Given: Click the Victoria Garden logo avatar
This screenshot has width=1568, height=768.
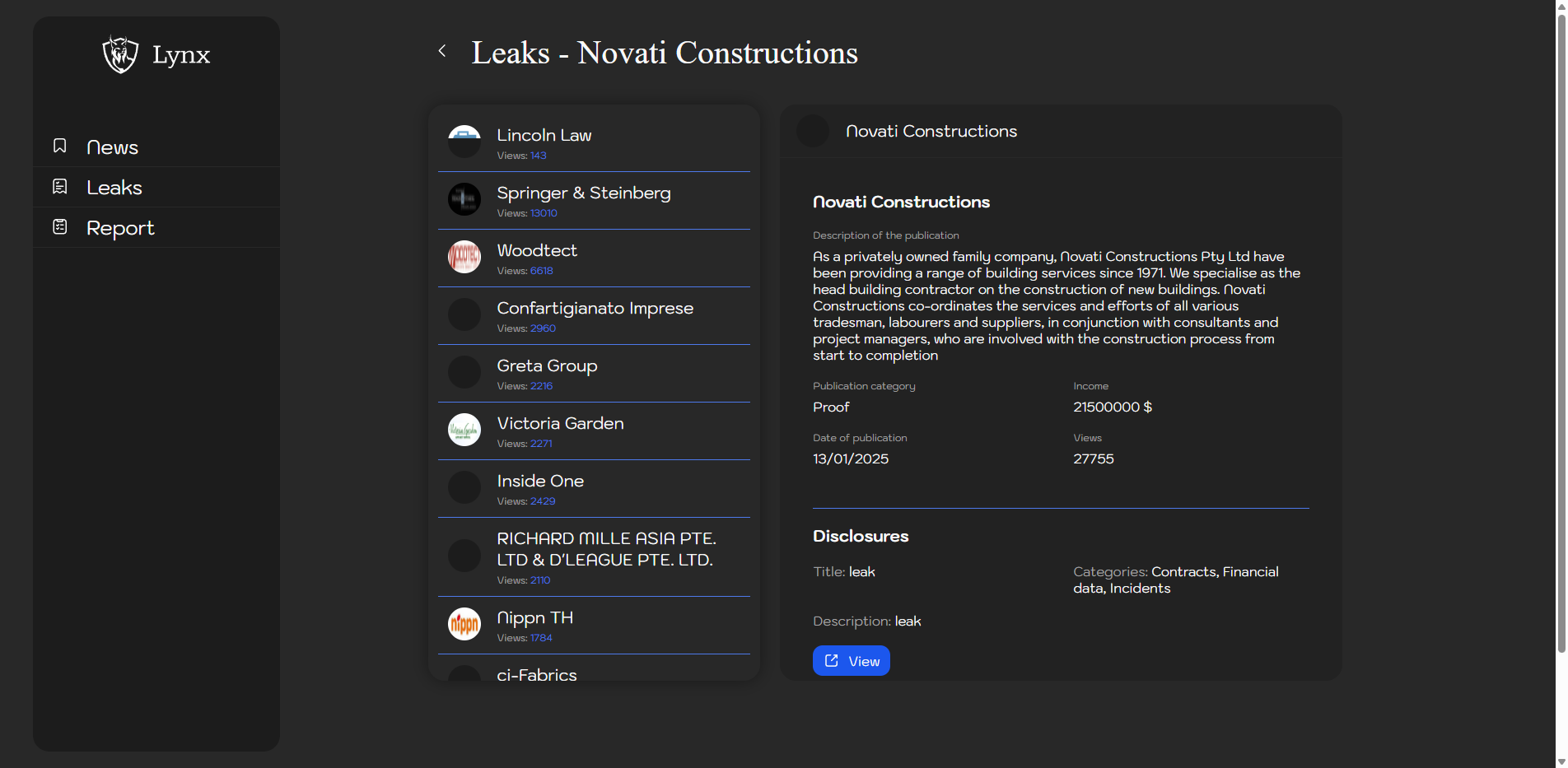Looking at the screenshot, I should tap(464, 430).
